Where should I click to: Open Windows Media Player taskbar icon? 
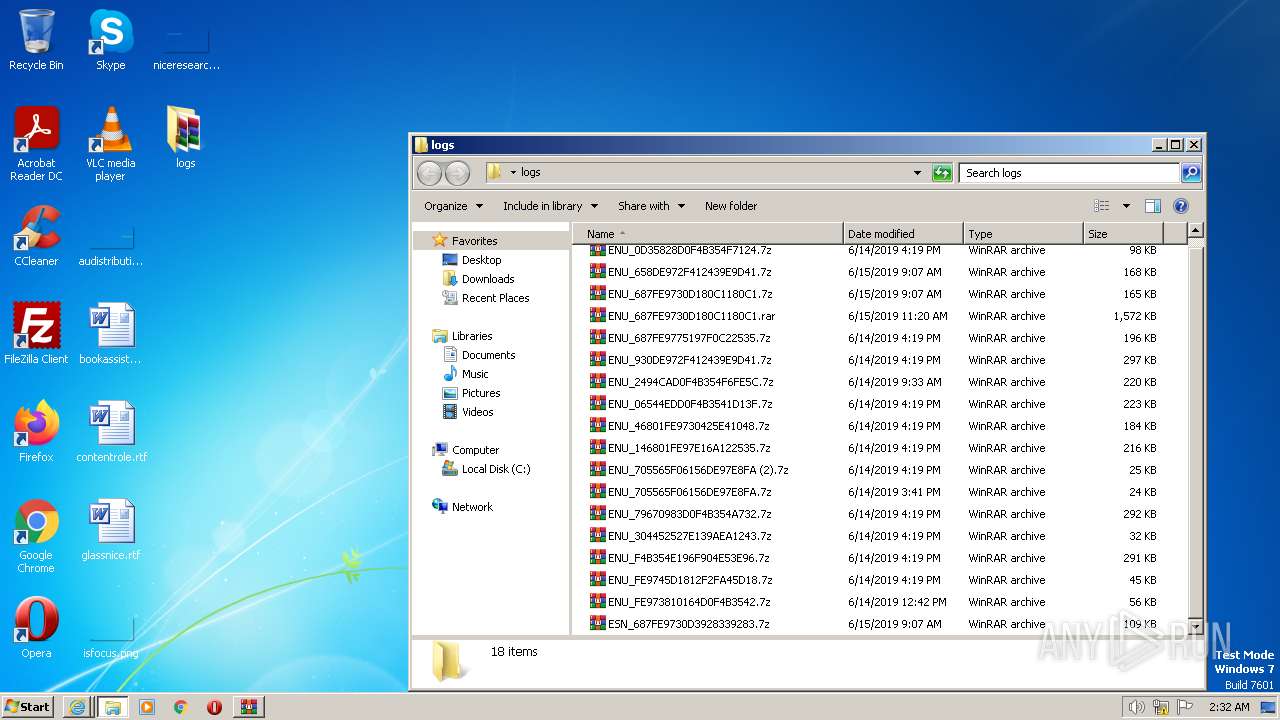tap(147, 707)
